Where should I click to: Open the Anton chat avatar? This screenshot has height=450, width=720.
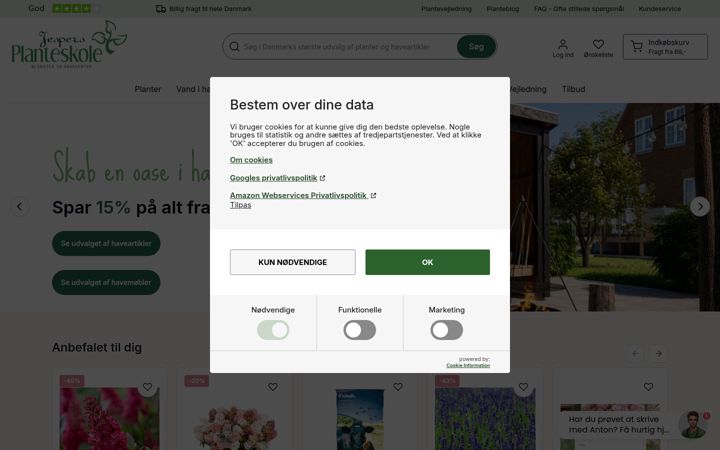click(693, 425)
